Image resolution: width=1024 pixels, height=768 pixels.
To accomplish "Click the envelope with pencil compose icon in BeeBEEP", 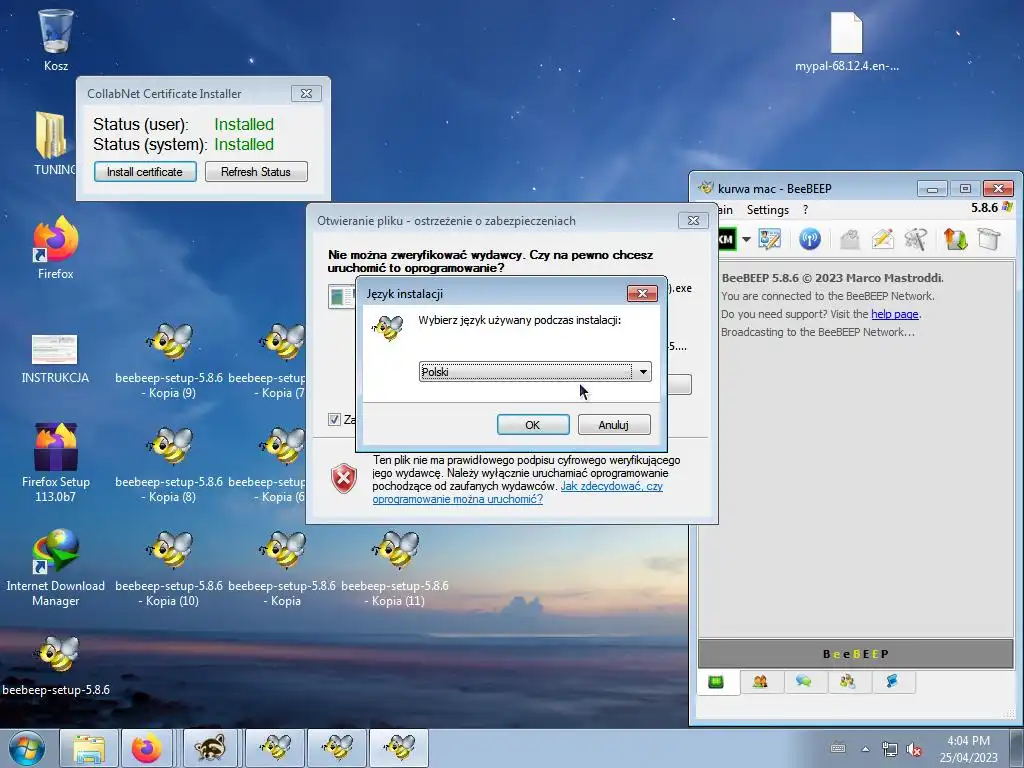I will click(x=882, y=239).
